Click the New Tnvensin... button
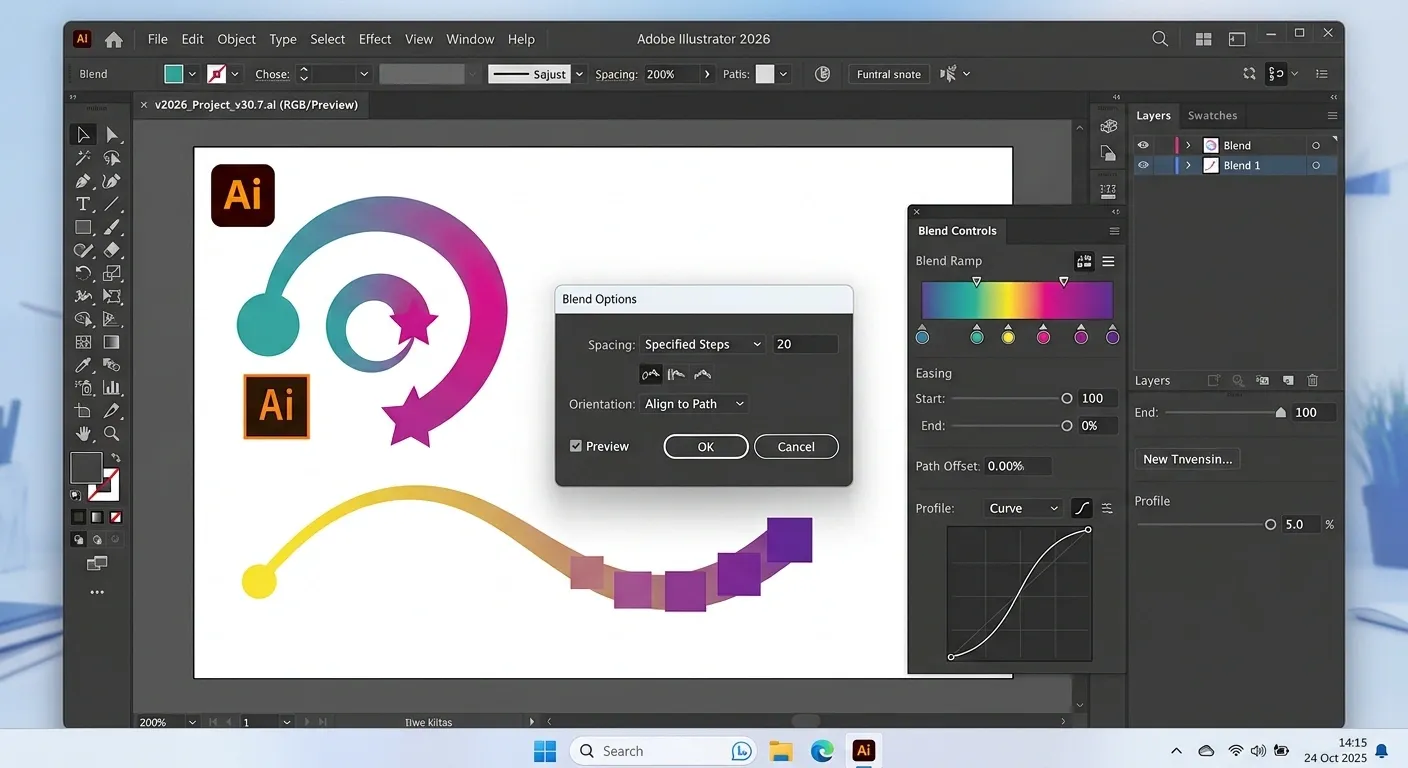This screenshot has height=768, width=1408. point(1188,459)
